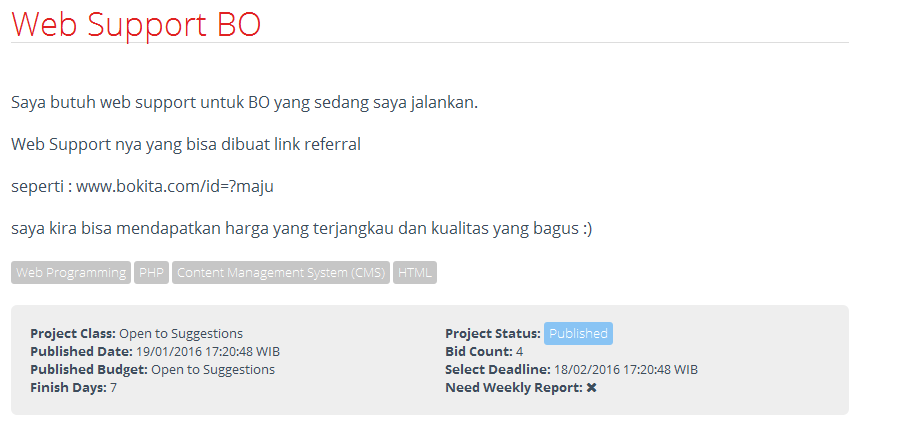Click the www.bokita.com/id=?maju URL text
916x443 pixels.
175,186
